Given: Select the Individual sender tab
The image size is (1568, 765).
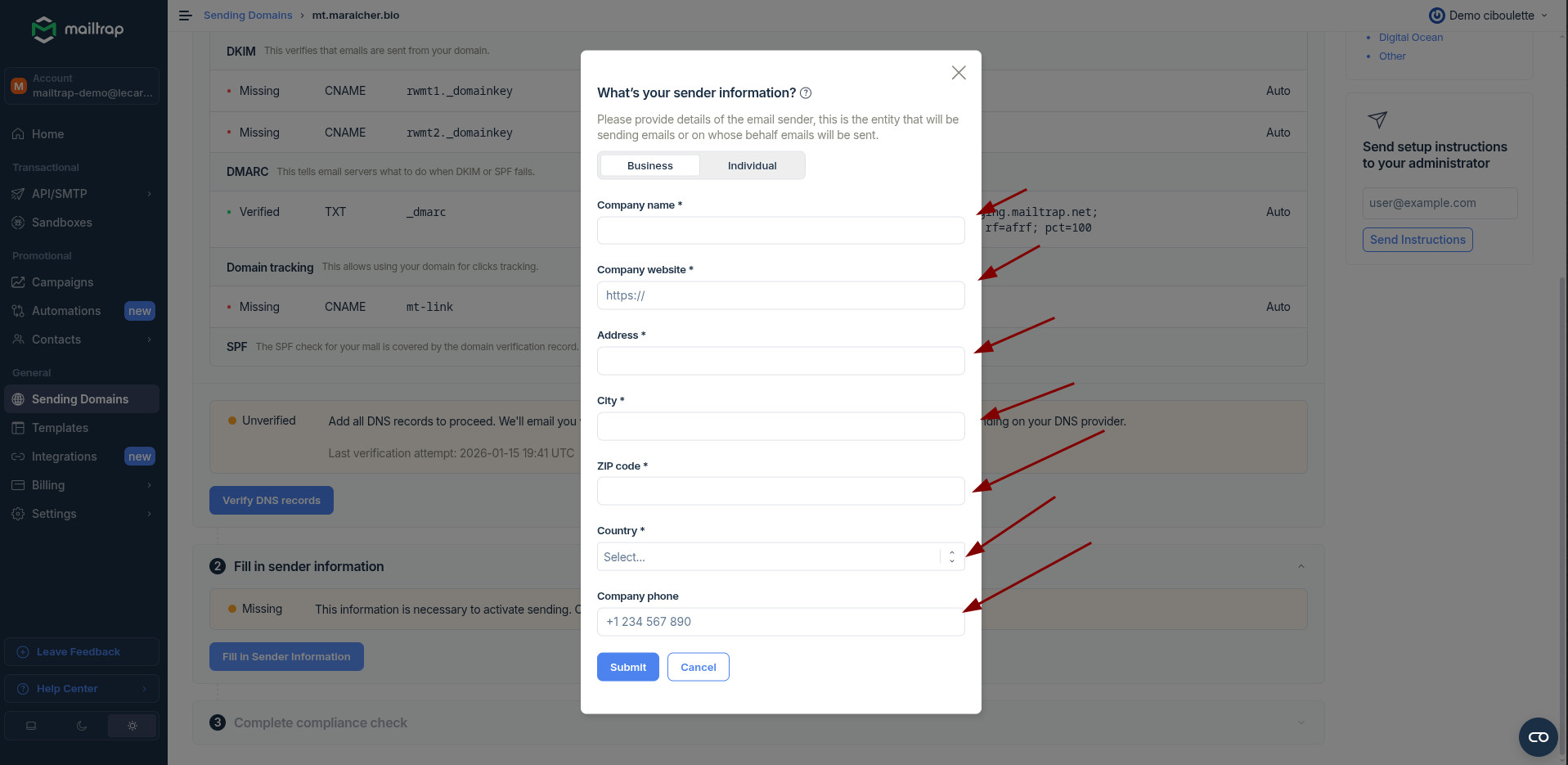Looking at the screenshot, I should (752, 165).
